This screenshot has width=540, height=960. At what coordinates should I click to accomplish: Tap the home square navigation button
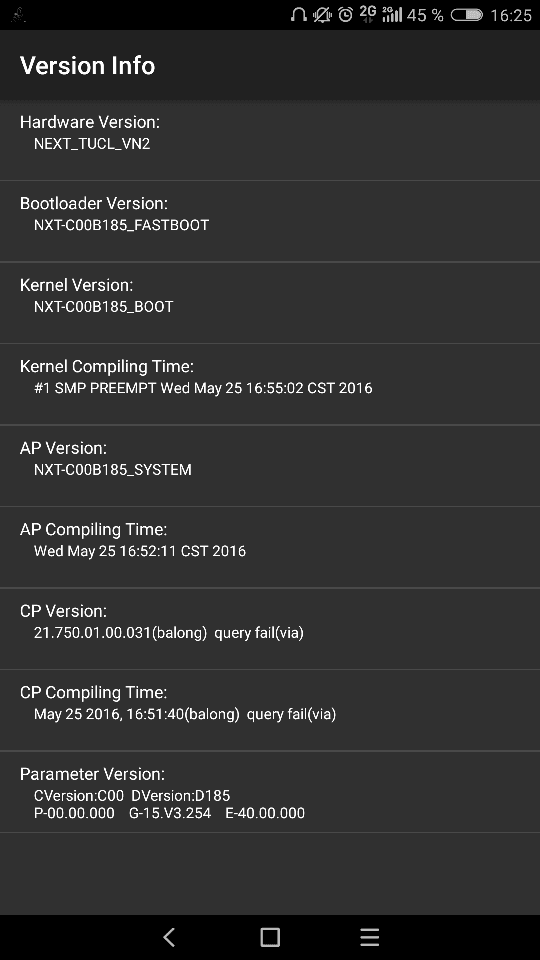pos(270,937)
